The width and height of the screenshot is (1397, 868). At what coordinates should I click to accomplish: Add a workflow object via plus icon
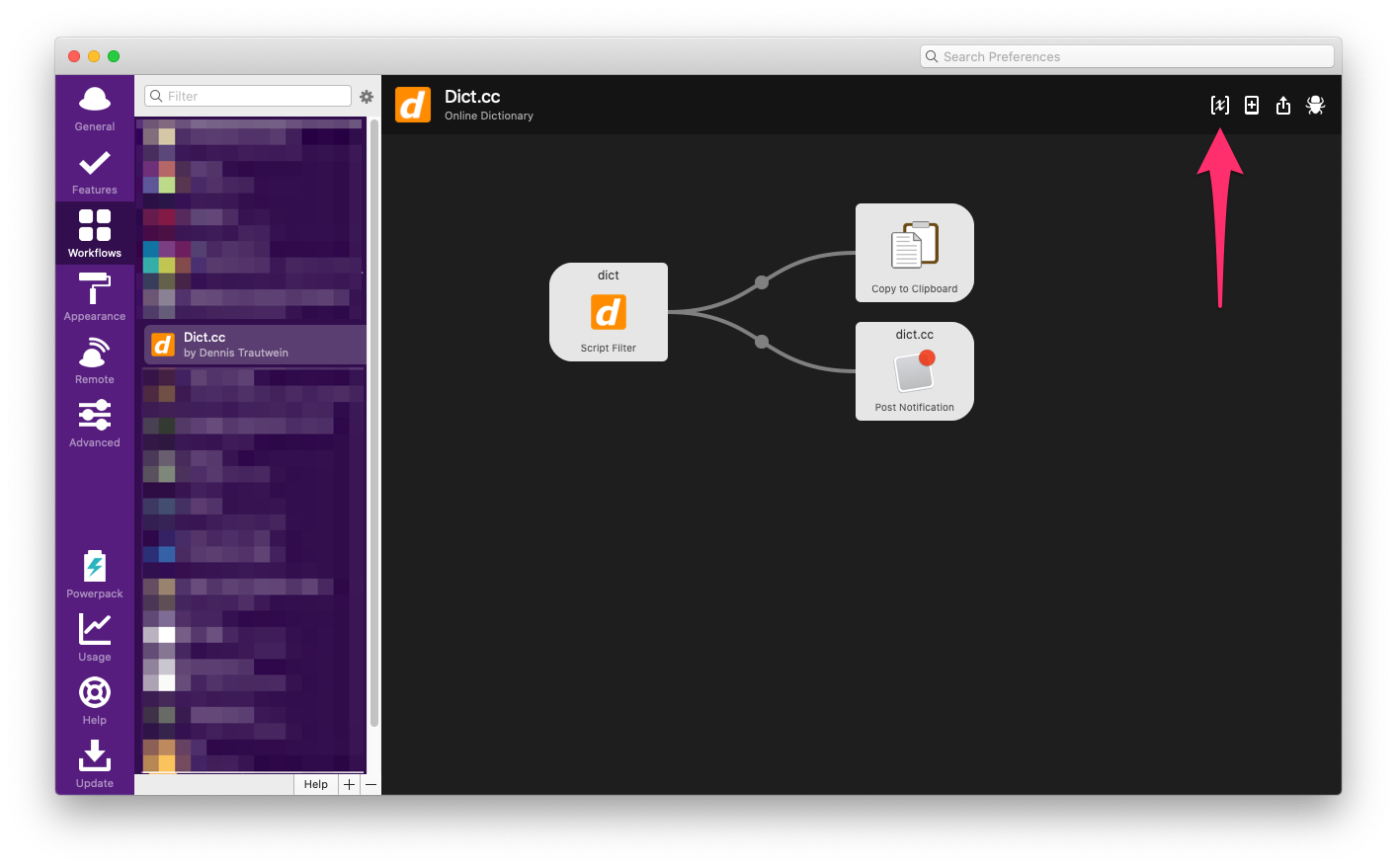pos(1252,105)
